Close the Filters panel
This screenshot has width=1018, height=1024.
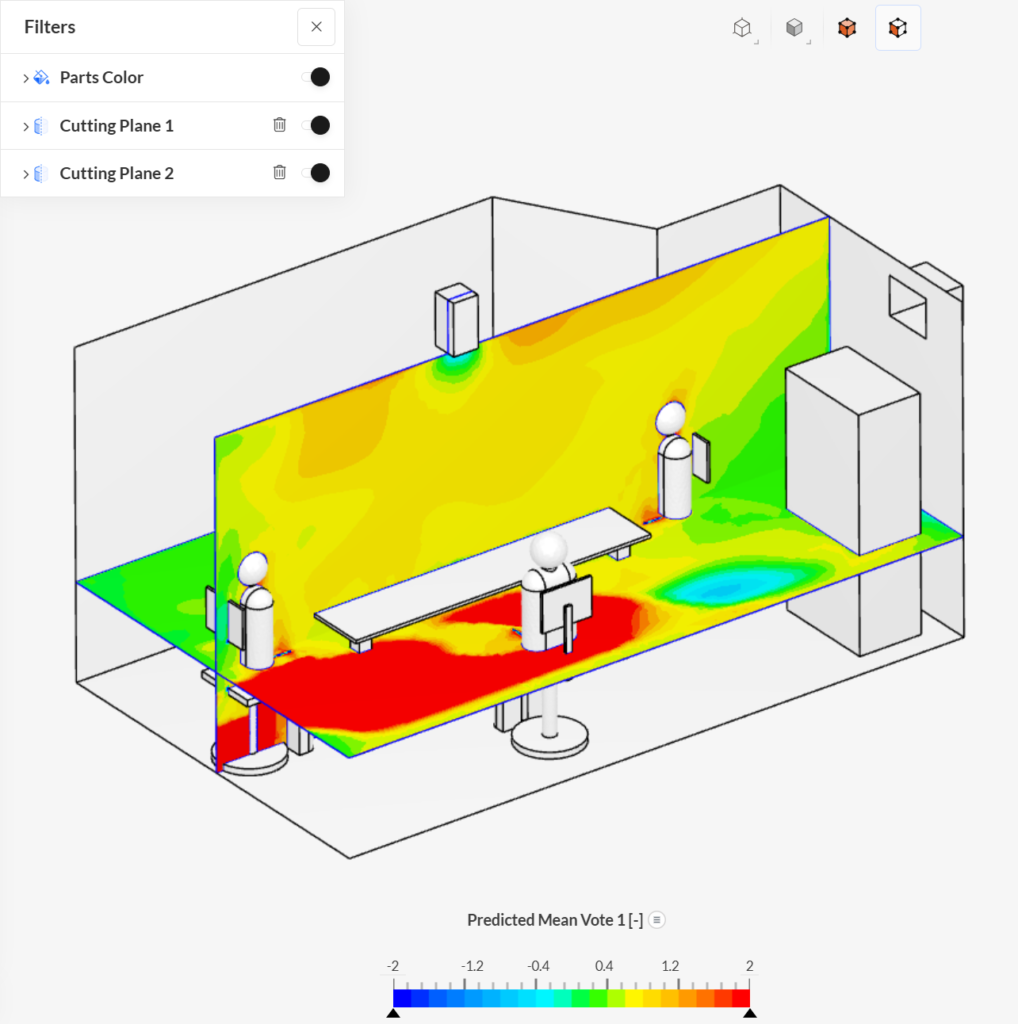click(x=316, y=27)
